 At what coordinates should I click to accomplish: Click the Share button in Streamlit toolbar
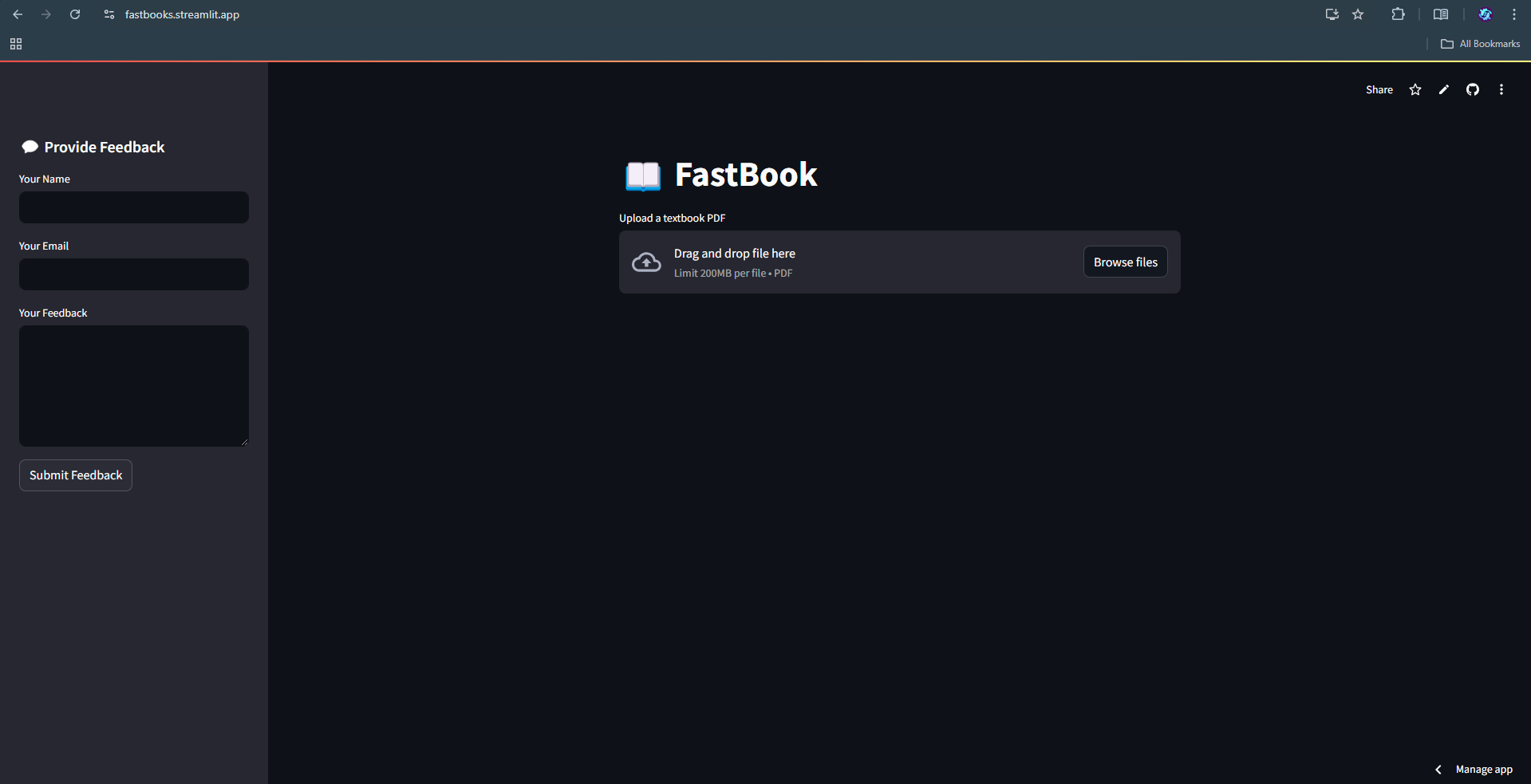(x=1379, y=90)
